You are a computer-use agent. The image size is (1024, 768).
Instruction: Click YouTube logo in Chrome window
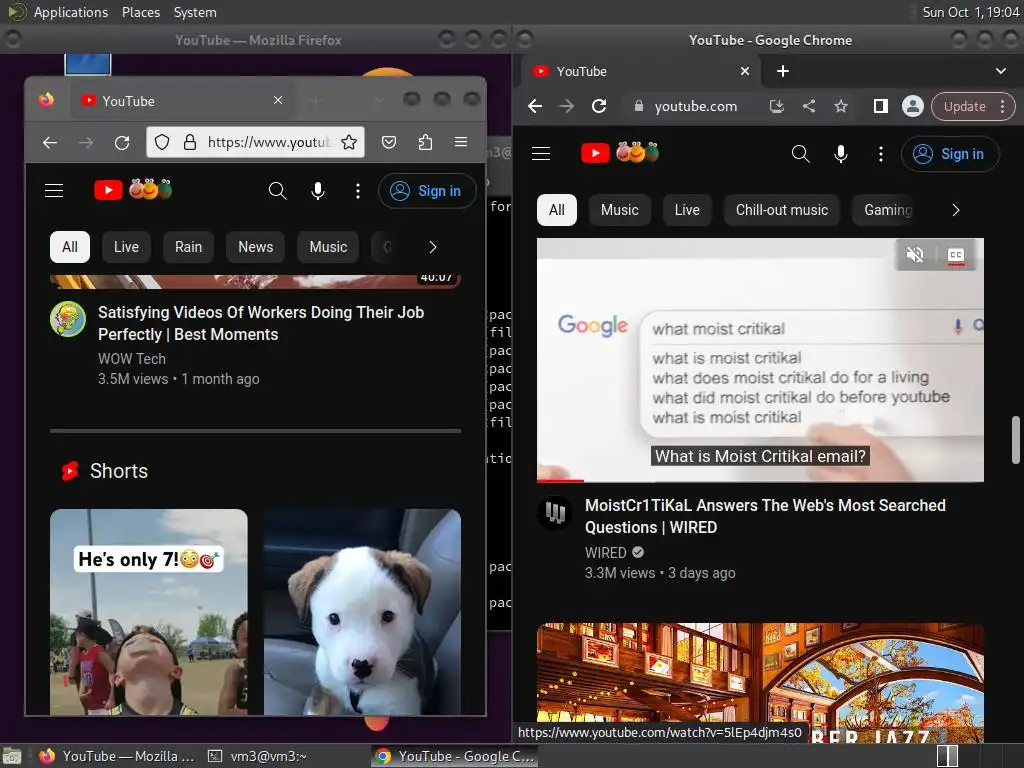pyautogui.click(x=620, y=153)
